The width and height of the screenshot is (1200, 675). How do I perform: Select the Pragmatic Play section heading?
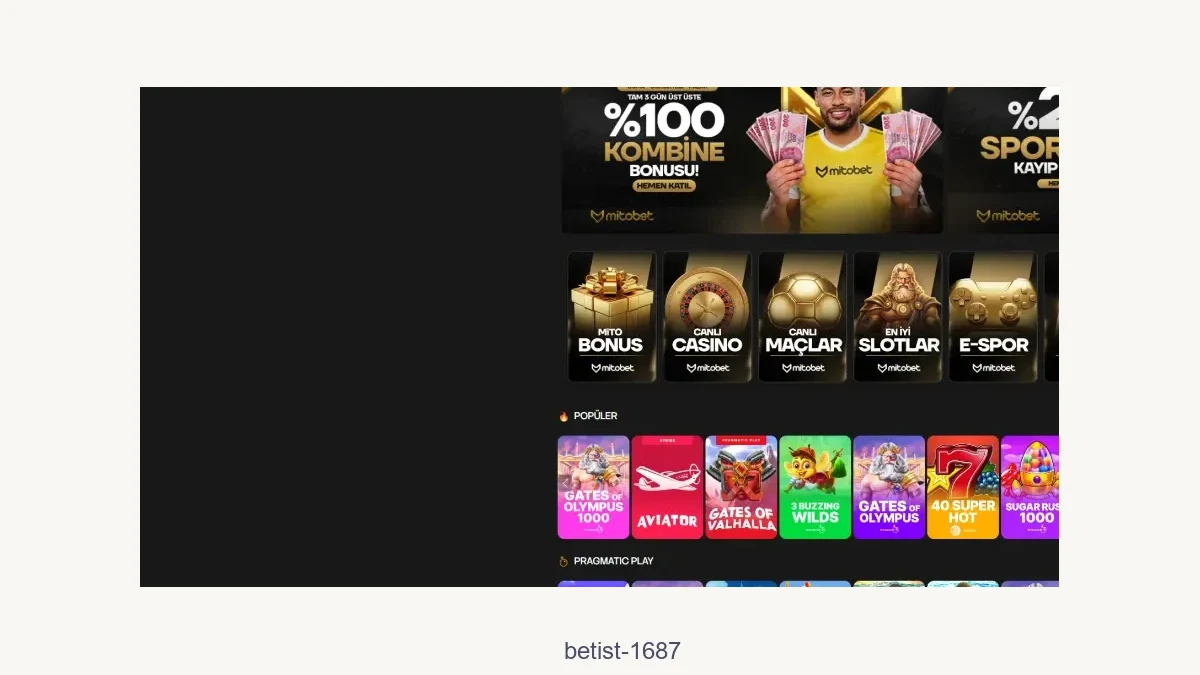(613, 561)
